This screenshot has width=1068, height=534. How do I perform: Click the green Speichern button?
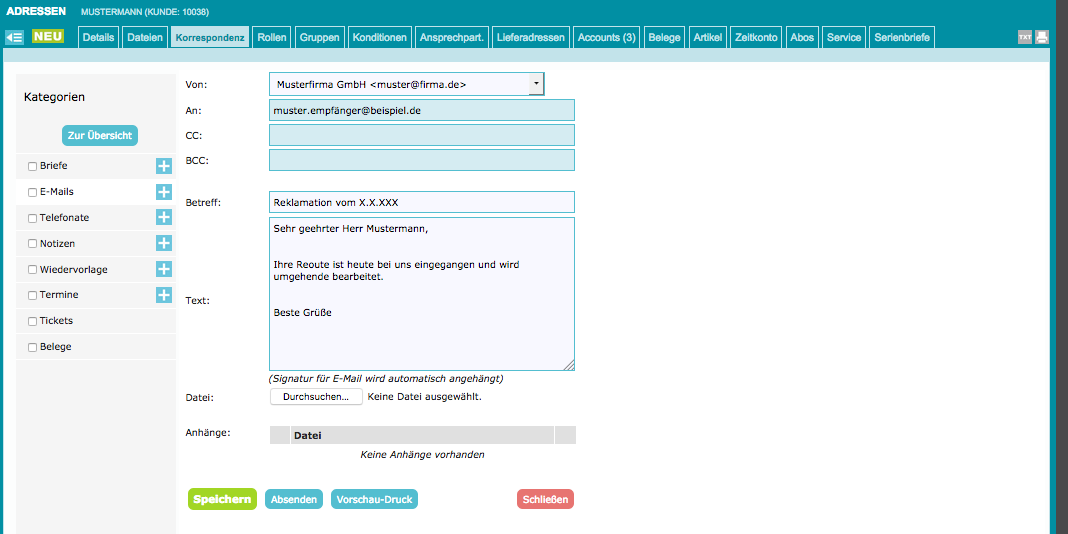(x=222, y=499)
